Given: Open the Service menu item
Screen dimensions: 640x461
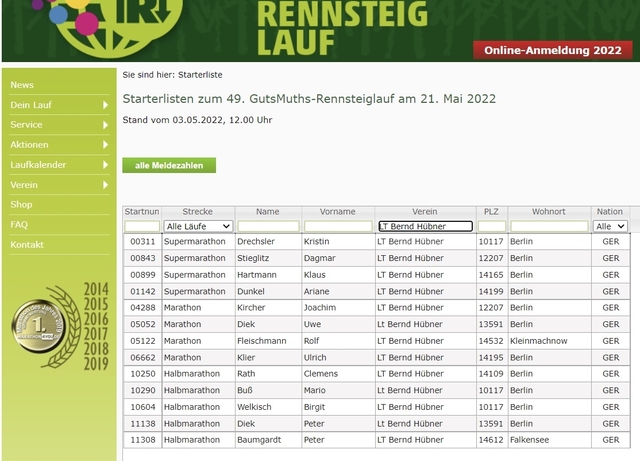Looking at the screenshot, I should coord(26,125).
